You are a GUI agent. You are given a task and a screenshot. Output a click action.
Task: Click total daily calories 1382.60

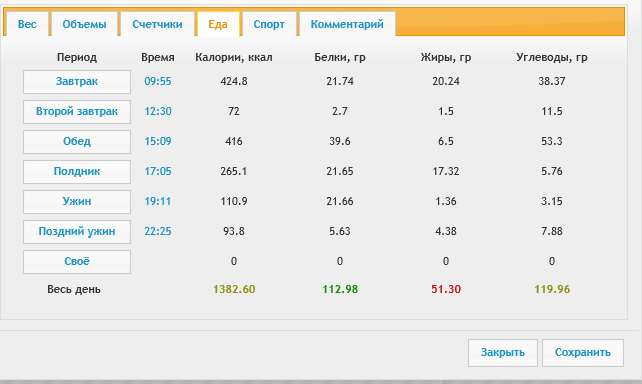[x=234, y=289]
